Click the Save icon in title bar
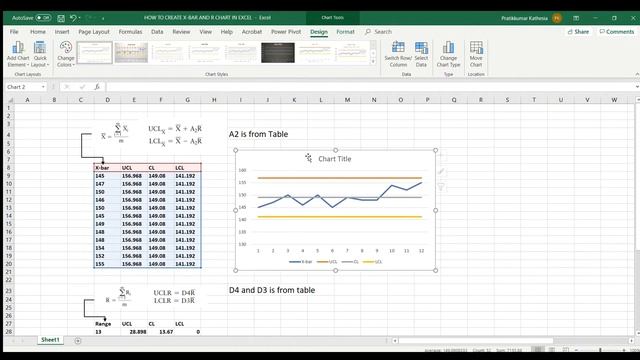 [x=61, y=18]
